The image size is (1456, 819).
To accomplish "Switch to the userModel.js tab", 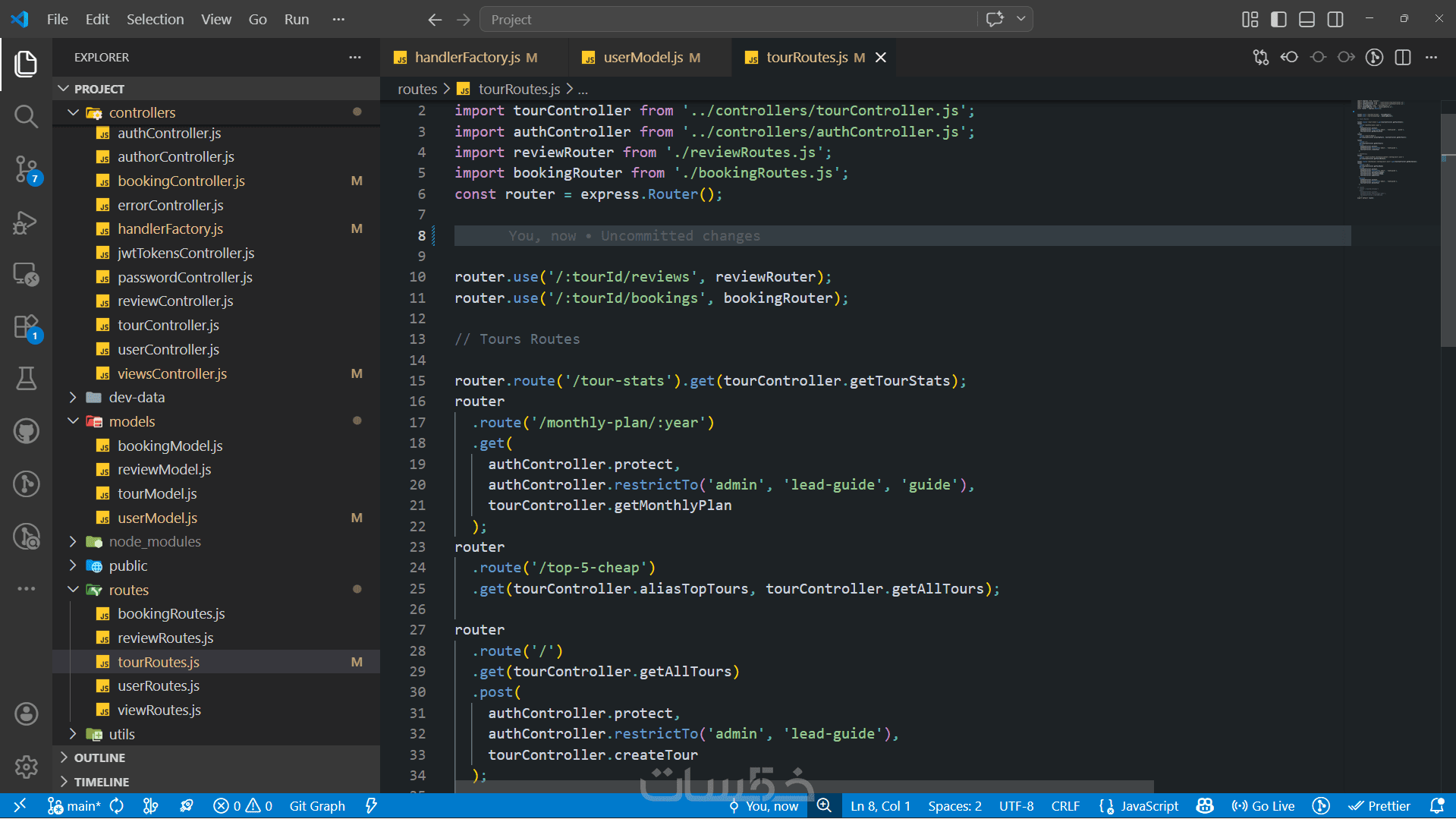I will [x=642, y=58].
